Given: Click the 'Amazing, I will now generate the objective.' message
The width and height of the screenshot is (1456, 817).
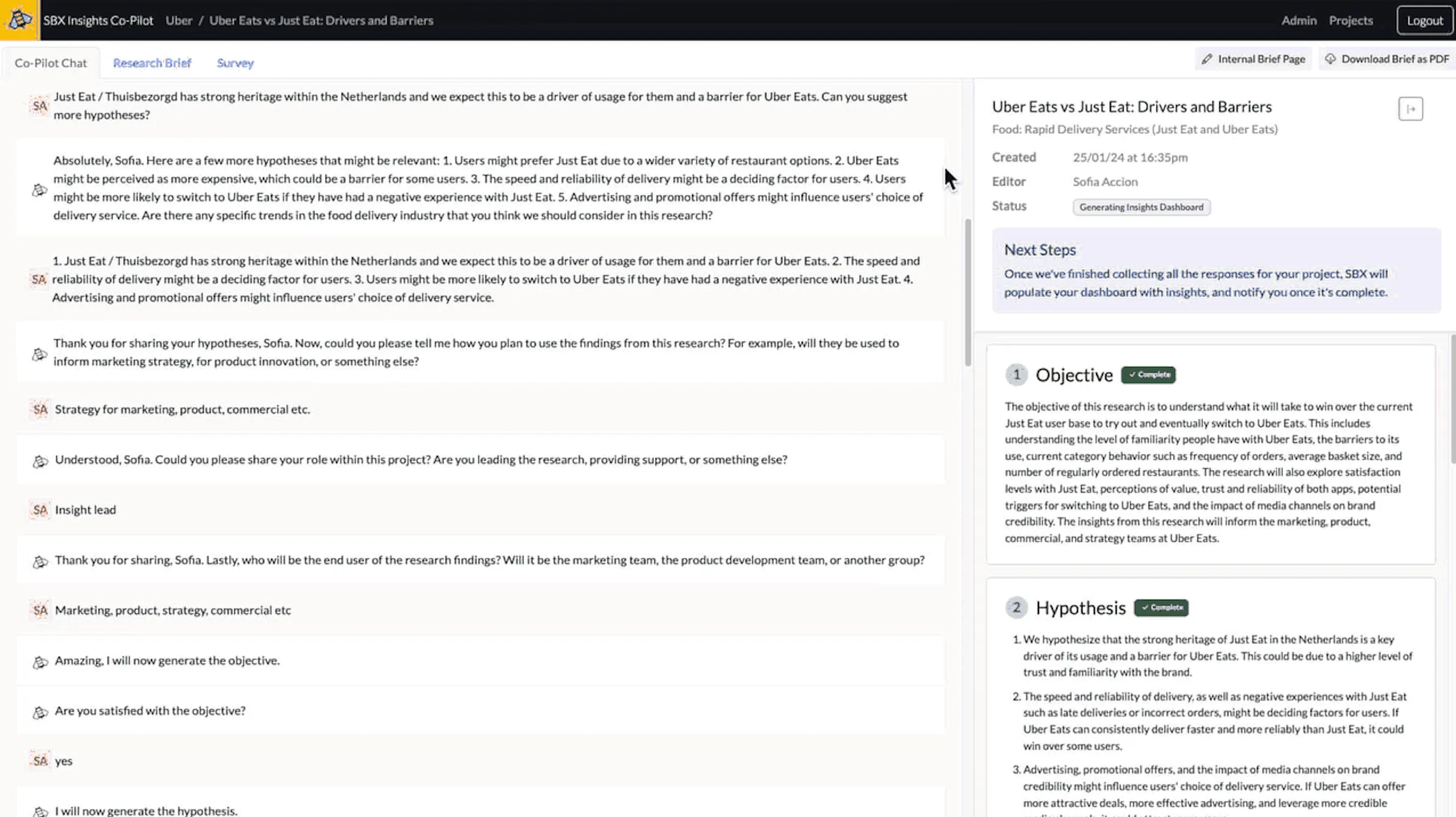Looking at the screenshot, I should [167, 660].
